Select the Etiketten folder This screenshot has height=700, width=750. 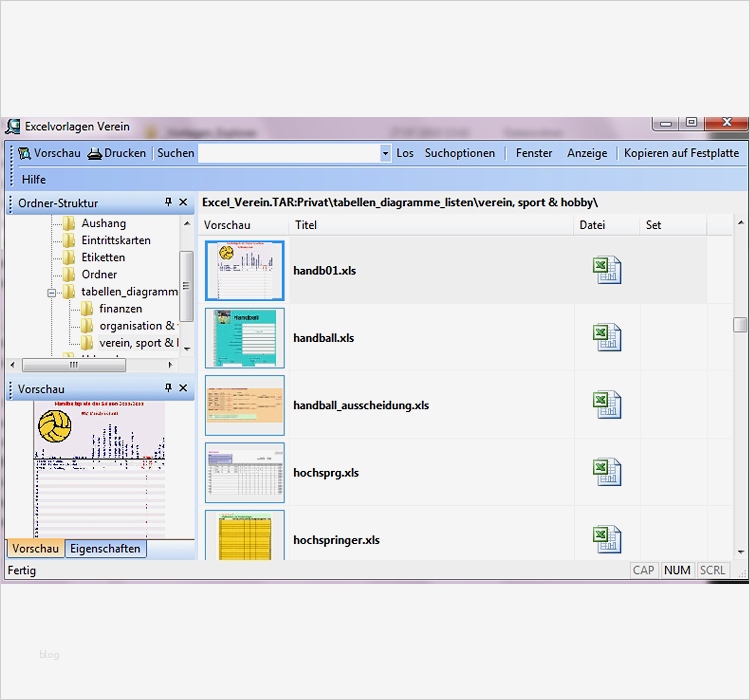pyautogui.click(x=103, y=257)
